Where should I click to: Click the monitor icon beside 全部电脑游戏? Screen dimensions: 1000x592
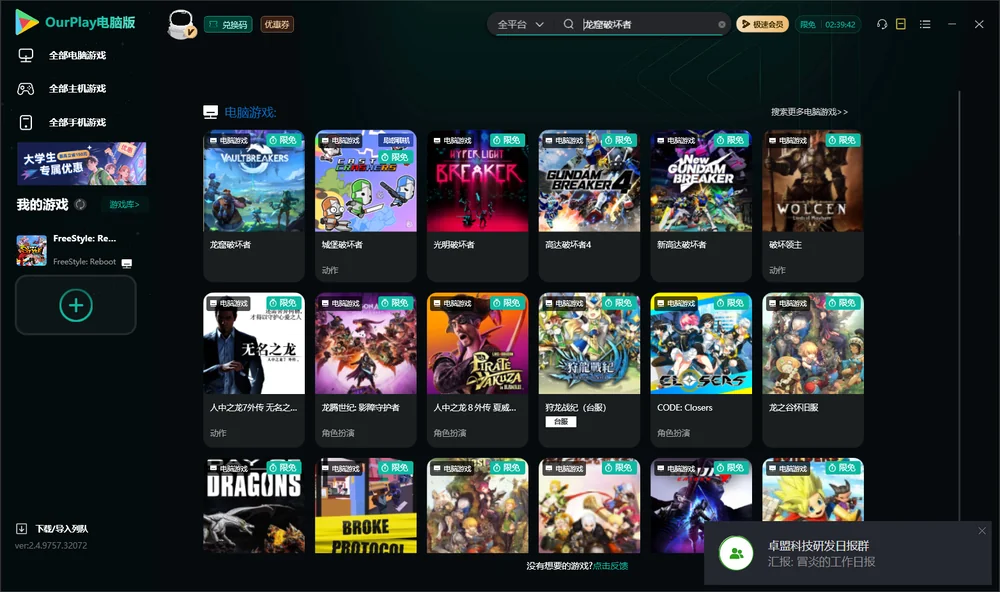click(x=26, y=56)
